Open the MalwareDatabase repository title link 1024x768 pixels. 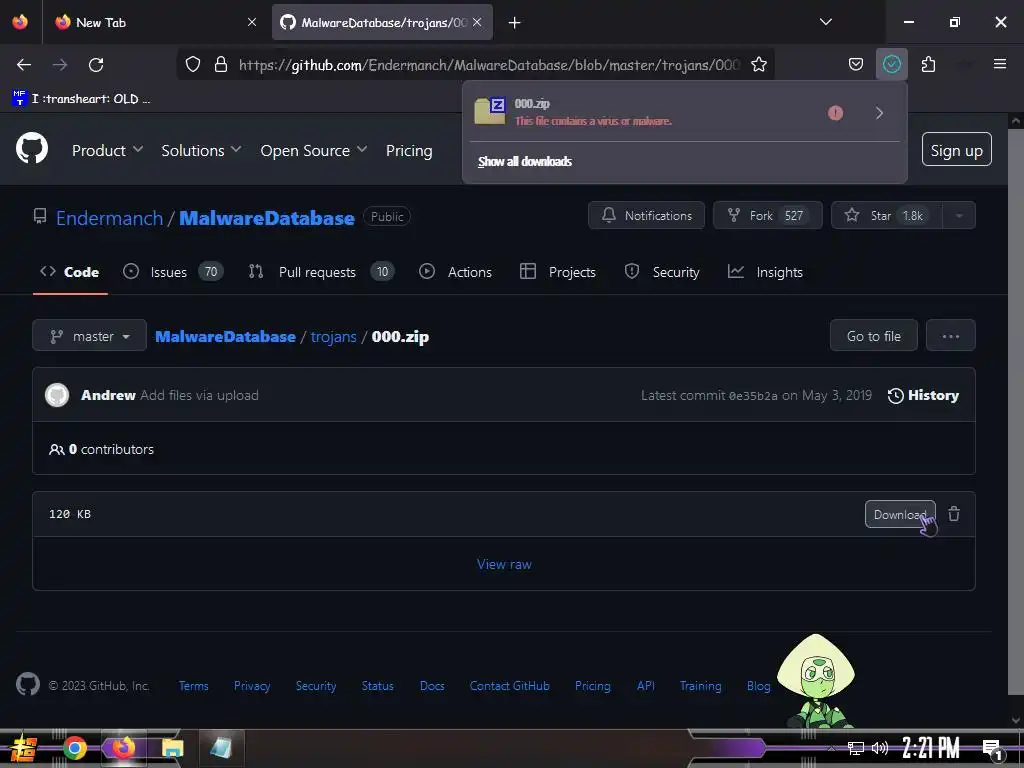(266, 217)
